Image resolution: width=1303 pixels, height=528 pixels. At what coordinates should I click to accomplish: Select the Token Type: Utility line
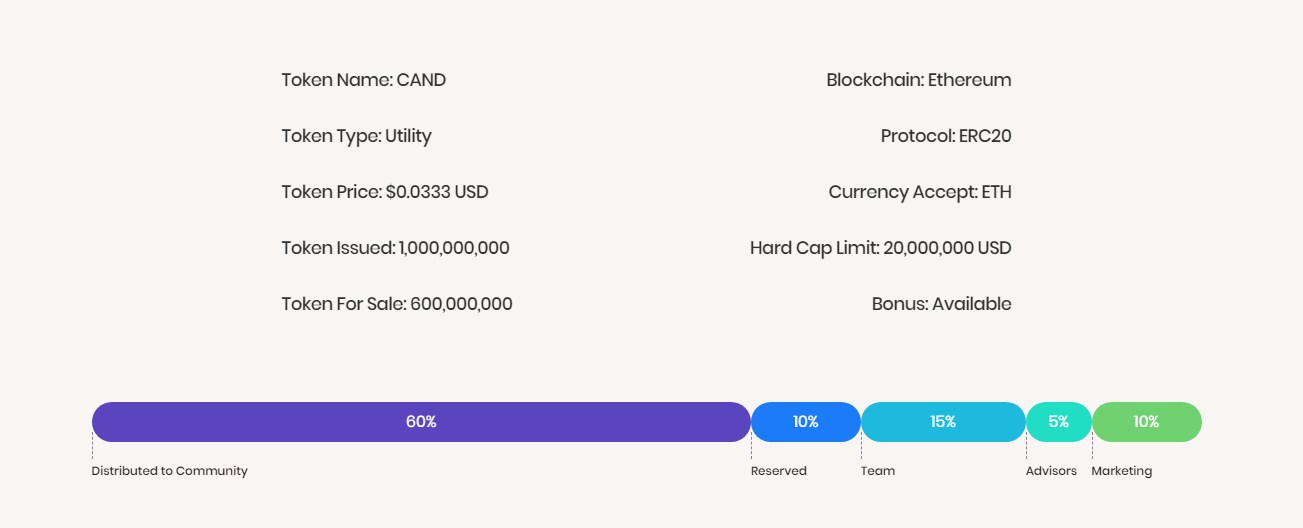[356, 136]
